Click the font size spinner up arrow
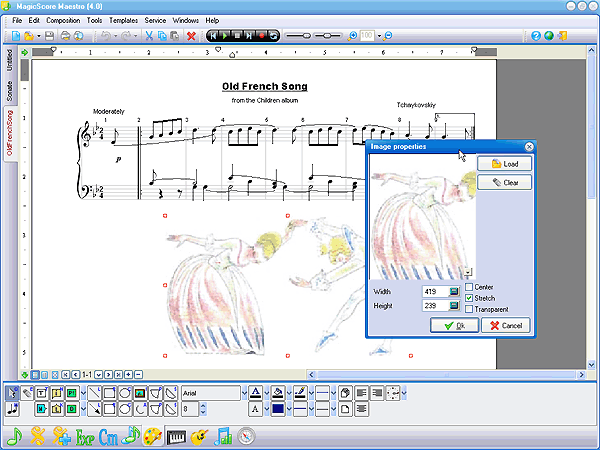 coord(203,406)
